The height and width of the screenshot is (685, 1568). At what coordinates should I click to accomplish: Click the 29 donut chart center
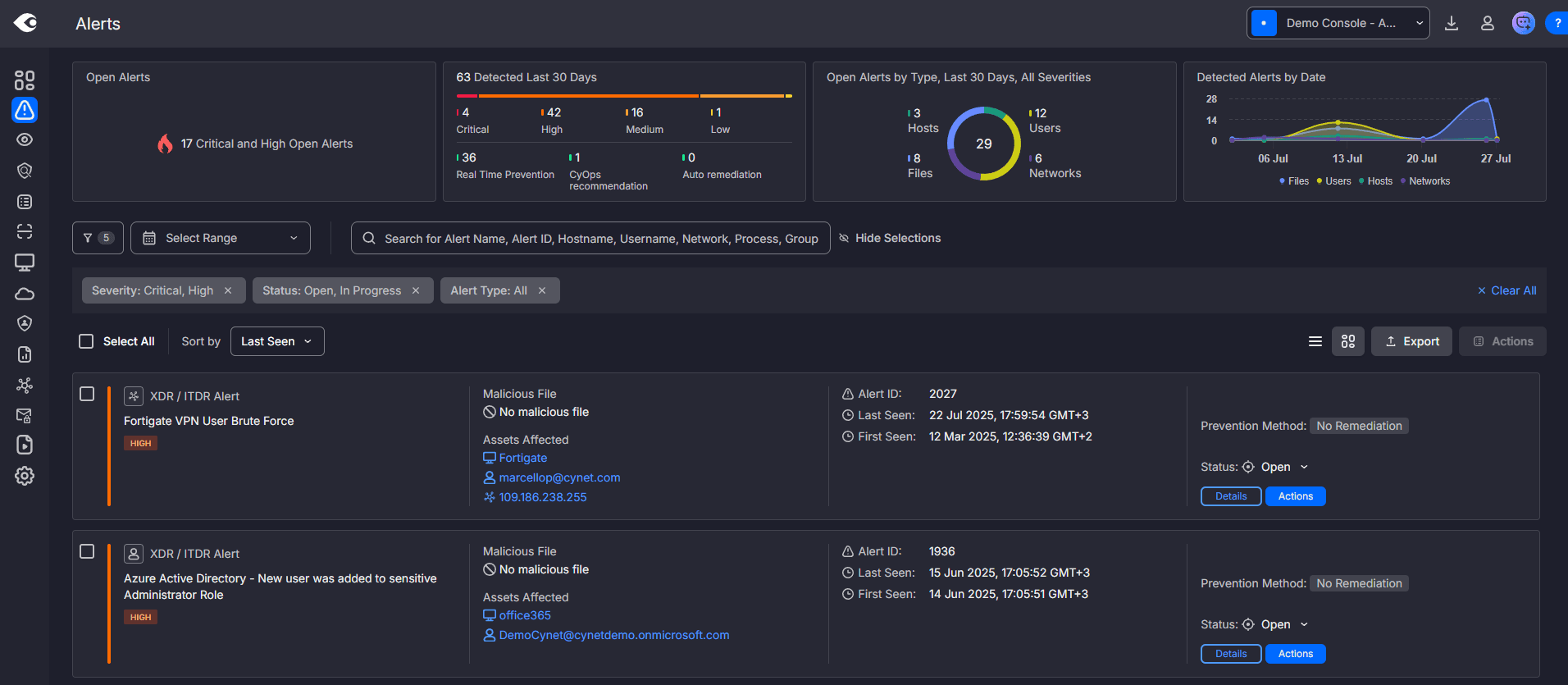984,144
